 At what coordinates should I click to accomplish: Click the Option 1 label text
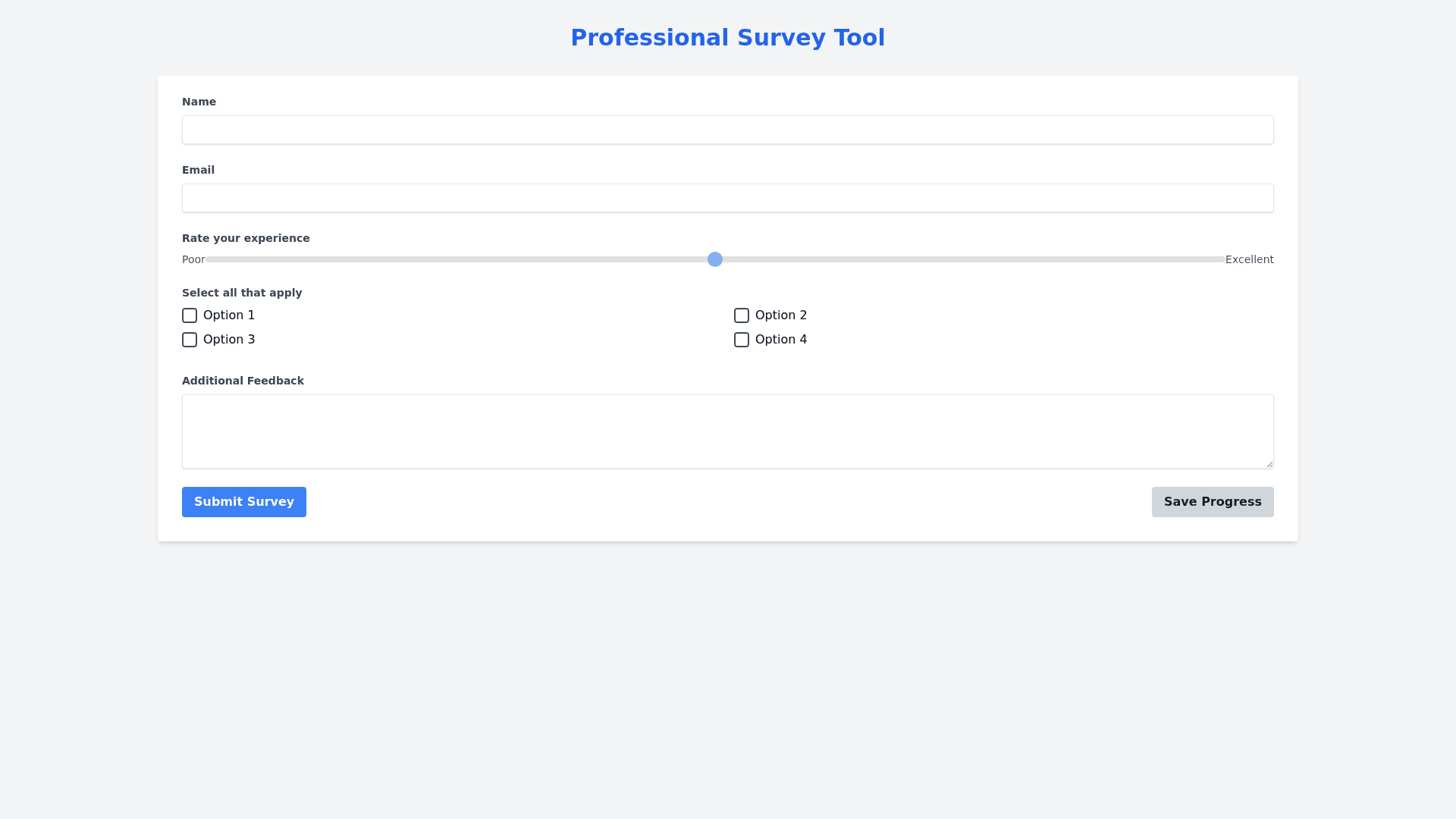pyautogui.click(x=229, y=315)
